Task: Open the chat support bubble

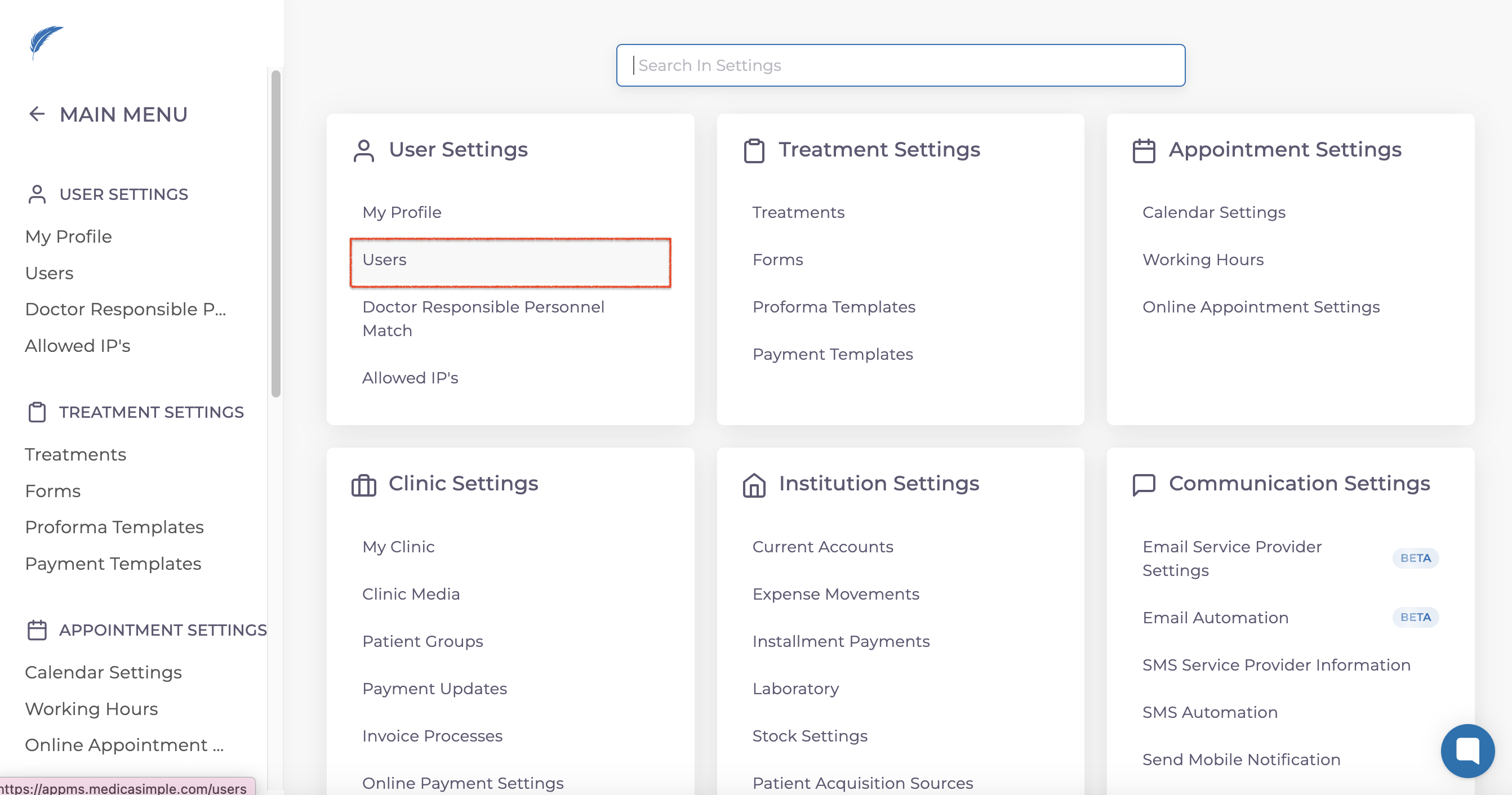Action: tap(1467, 750)
